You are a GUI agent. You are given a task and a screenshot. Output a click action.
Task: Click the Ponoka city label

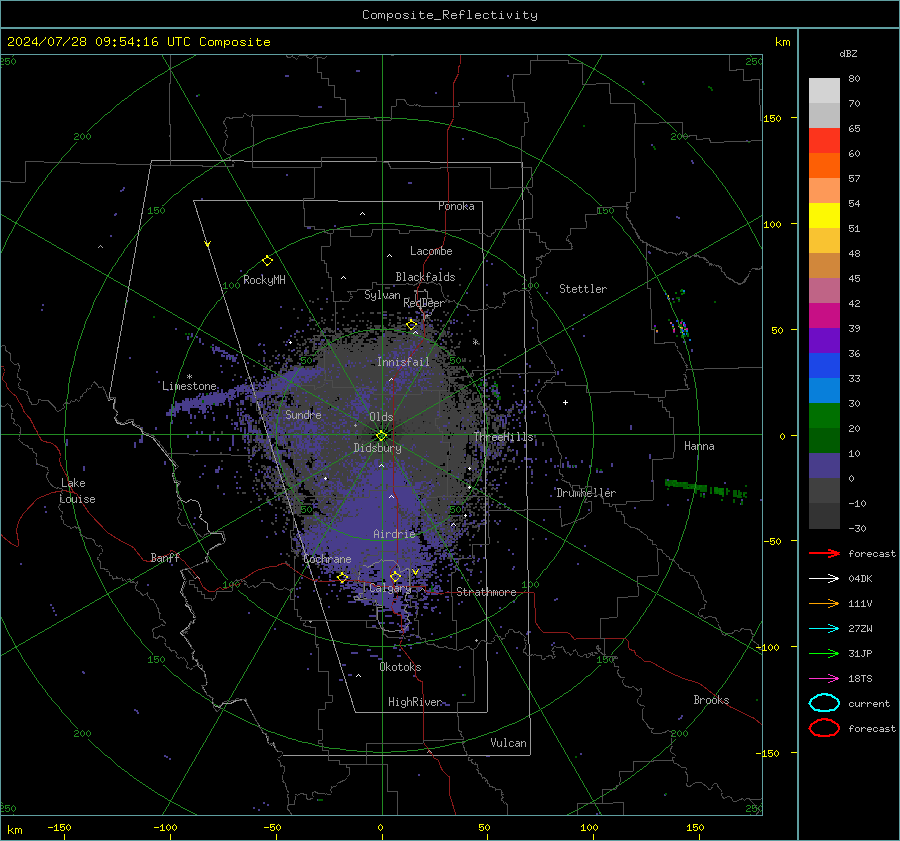(456, 206)
